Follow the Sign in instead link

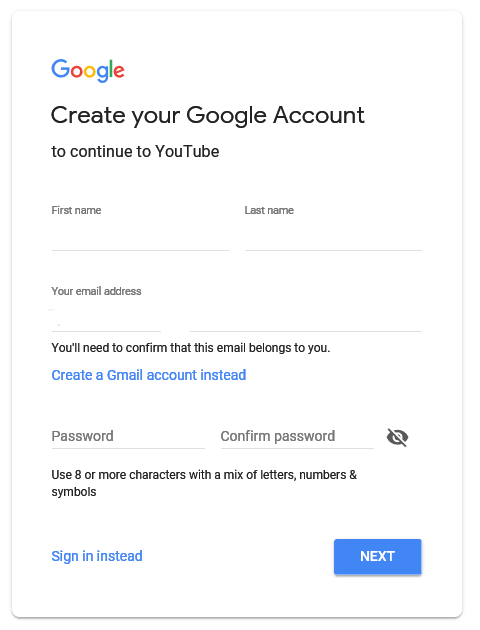coord(97,556)
